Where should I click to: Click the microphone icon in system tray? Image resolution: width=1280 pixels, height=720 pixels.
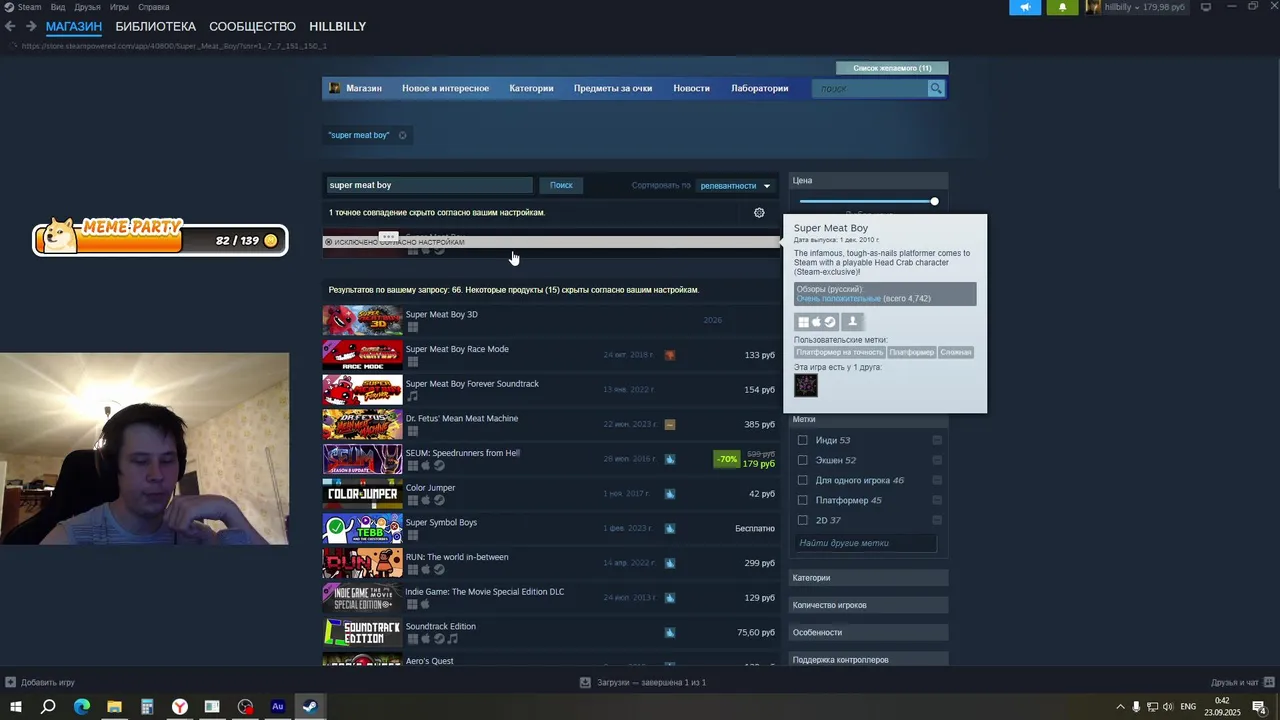(1136, 707)
